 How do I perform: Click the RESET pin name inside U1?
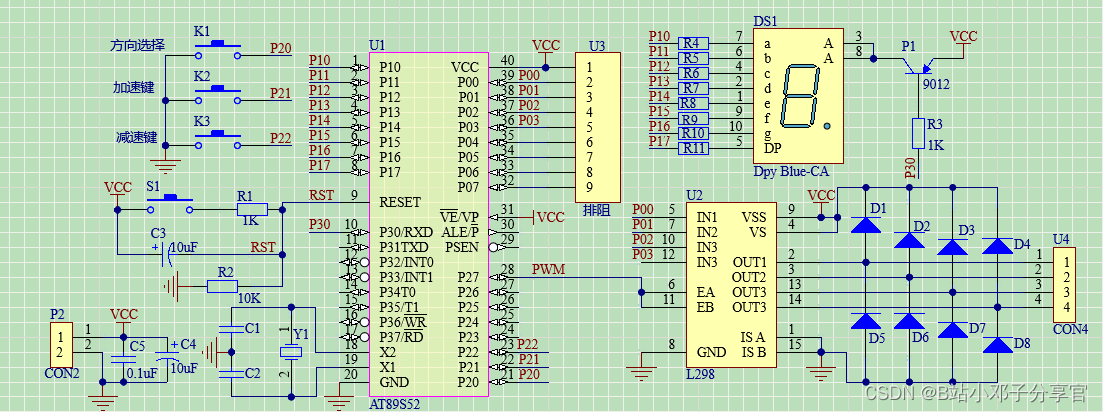[400, 202]
